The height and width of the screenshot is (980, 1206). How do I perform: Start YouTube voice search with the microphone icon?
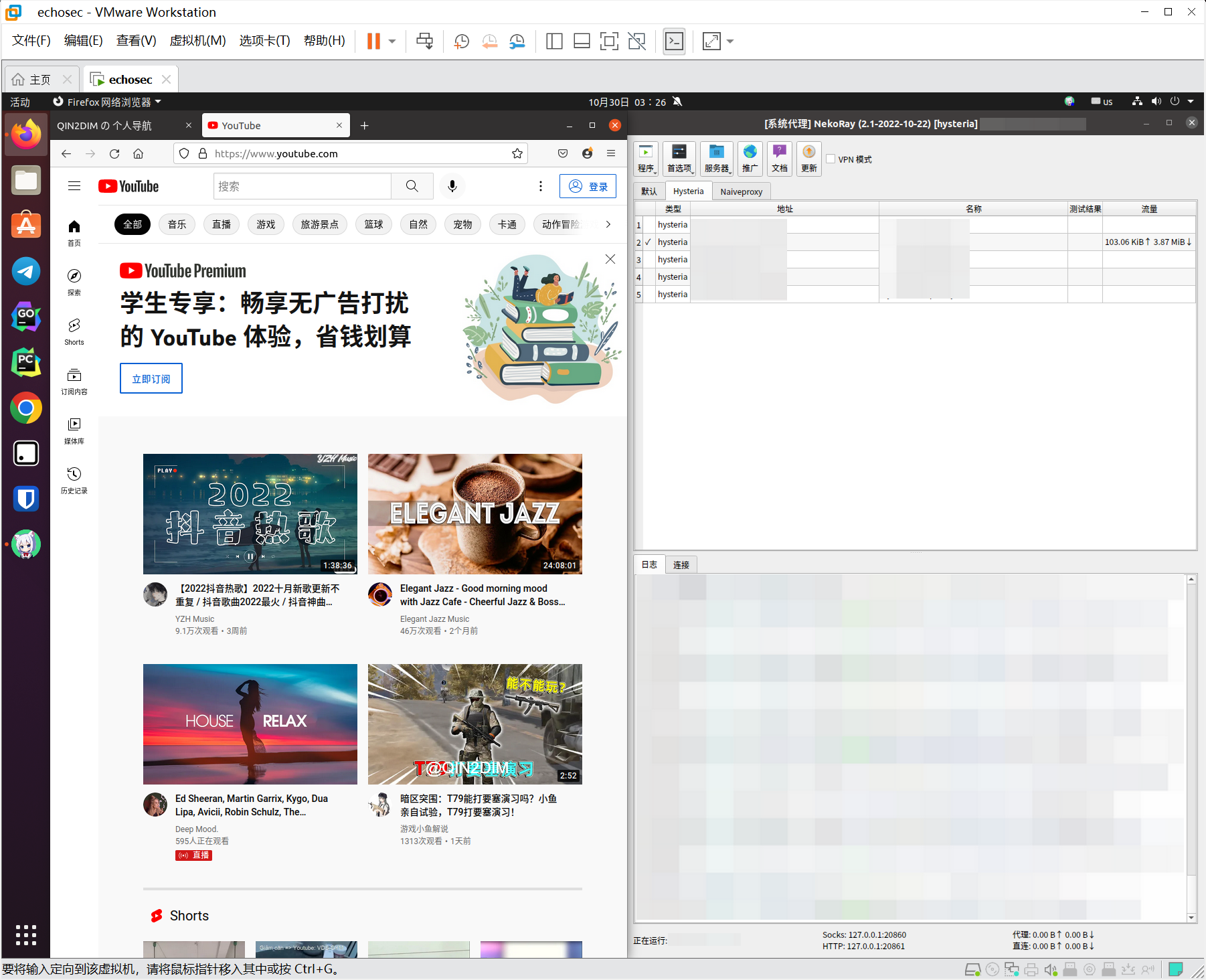click(452, 186)
